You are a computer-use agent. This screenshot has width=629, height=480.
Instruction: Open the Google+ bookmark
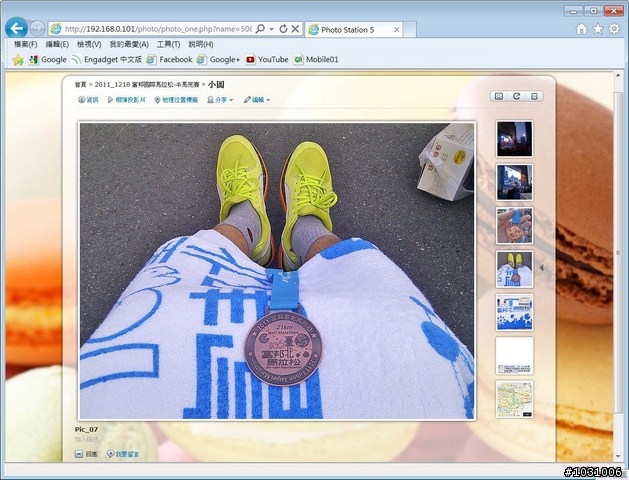pyautogui.click(x=218, y=60)
